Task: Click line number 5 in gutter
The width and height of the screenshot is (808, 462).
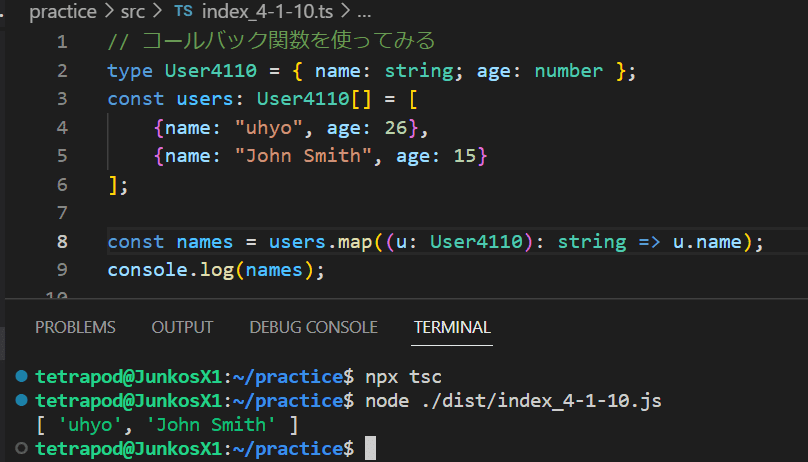Action: tap(62, 156)
